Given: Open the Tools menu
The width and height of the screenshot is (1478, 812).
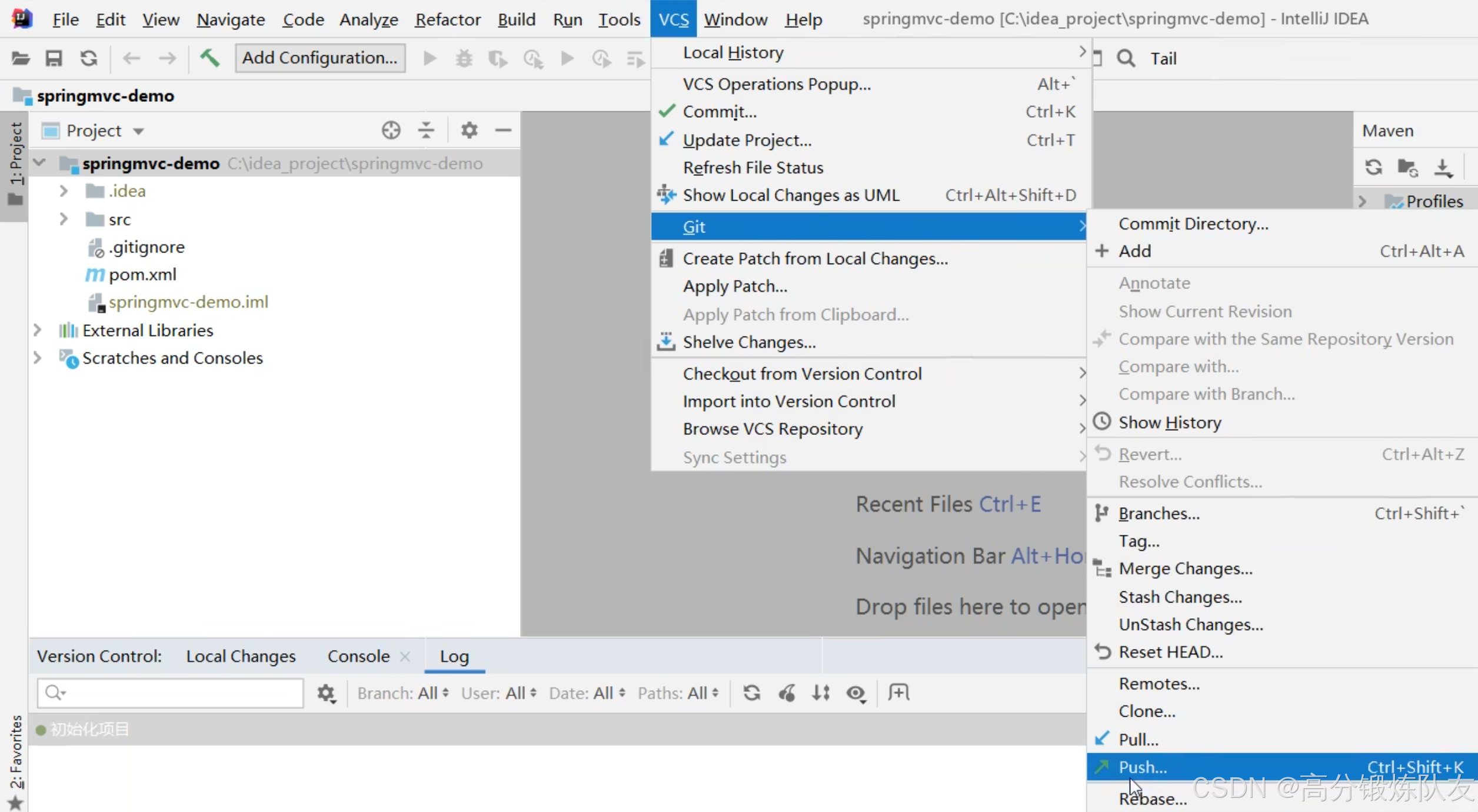Looking at the screenshot, I should click(x=619, y=19).
